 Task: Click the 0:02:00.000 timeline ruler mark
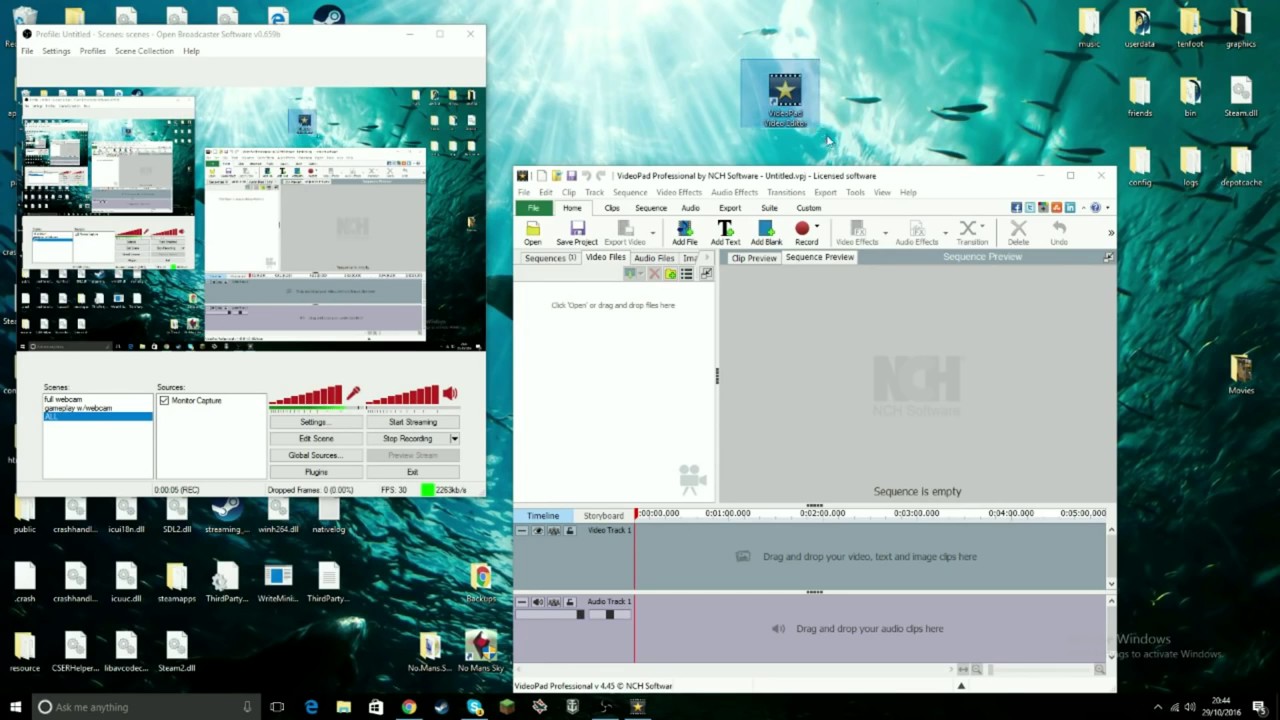[x=822, y=513]
